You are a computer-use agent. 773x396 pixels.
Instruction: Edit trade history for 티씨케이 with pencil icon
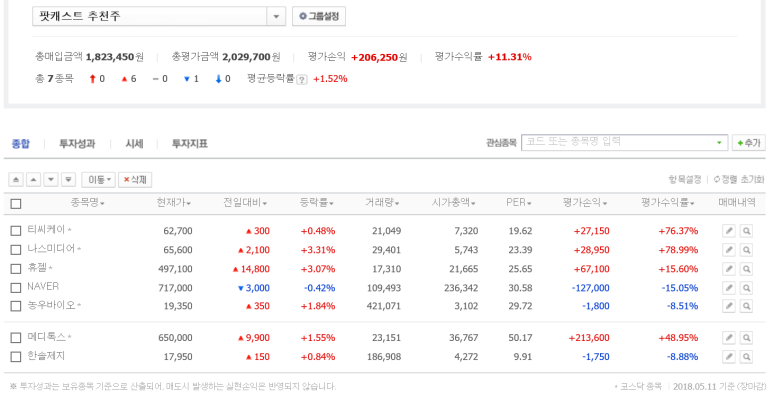729,230
